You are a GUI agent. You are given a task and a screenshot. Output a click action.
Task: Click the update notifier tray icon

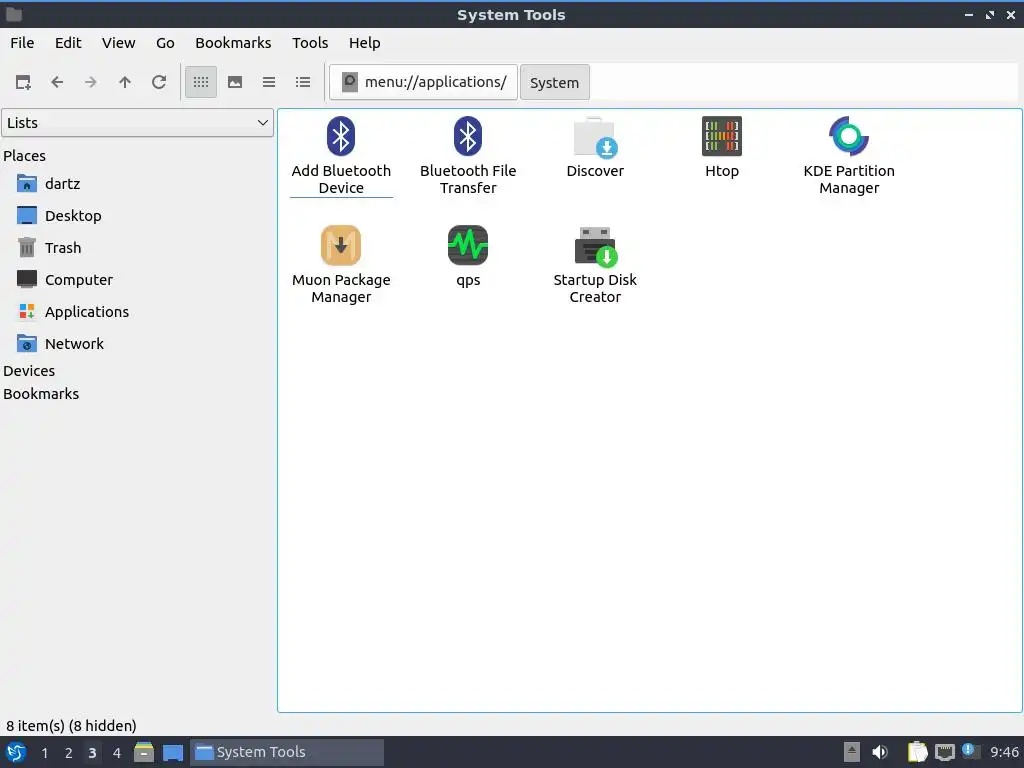click(969, 751)
